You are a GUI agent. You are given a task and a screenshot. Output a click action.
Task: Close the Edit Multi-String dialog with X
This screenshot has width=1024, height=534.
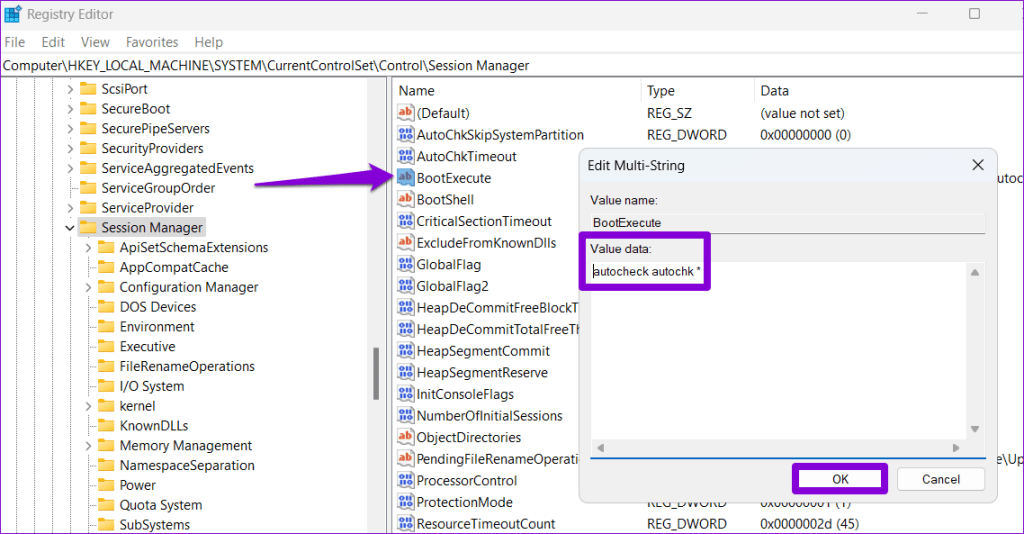(x=978, y=165)
